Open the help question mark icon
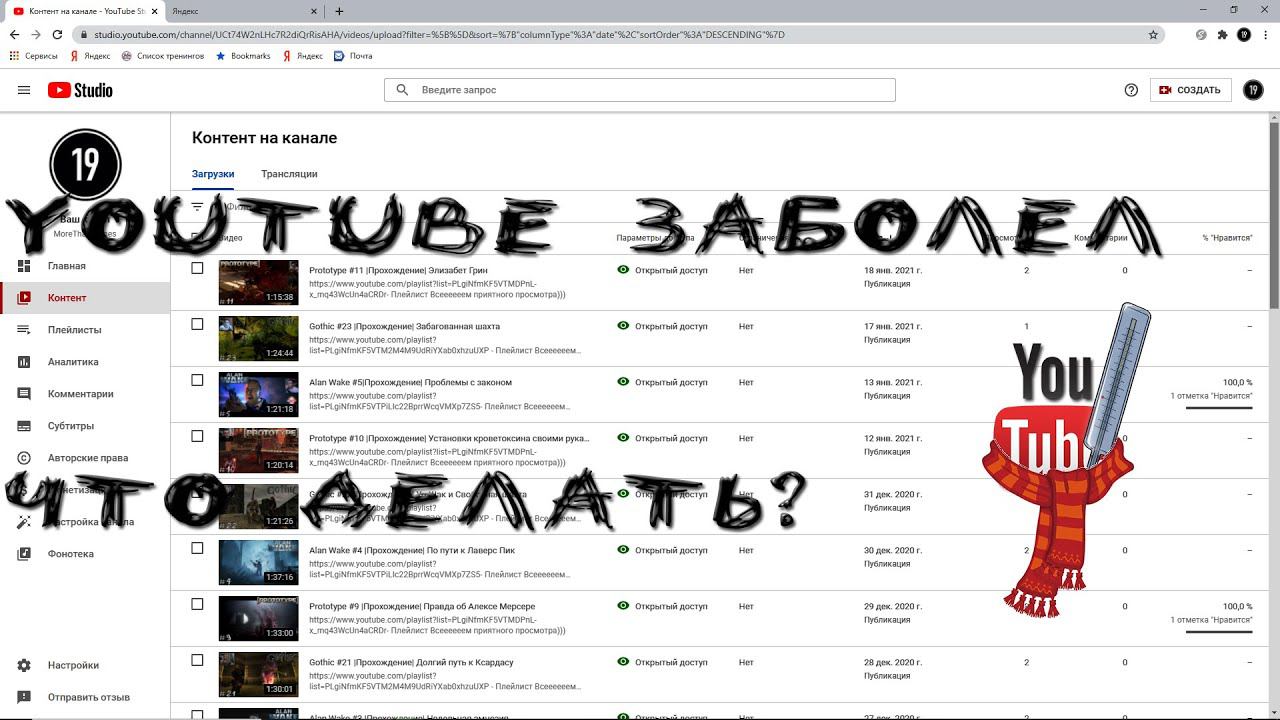Viewport: 1280px width, 720px height. pyautogui.click(x=1131, y=90)
